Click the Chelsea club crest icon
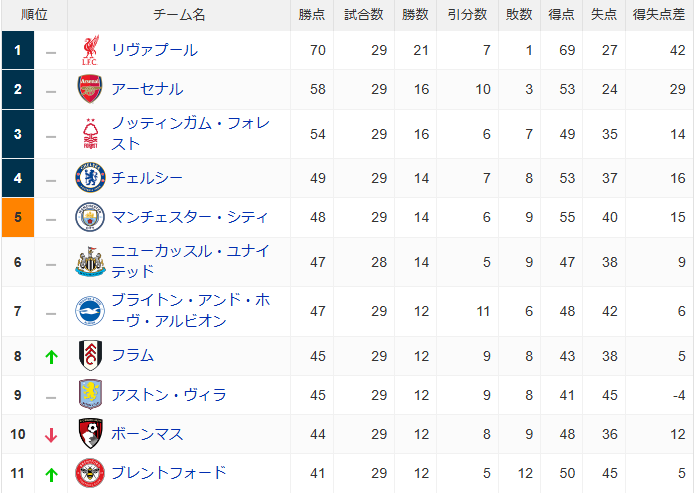Image resolution: width=694 pixels, height=493 pixels. coord(90,177)
